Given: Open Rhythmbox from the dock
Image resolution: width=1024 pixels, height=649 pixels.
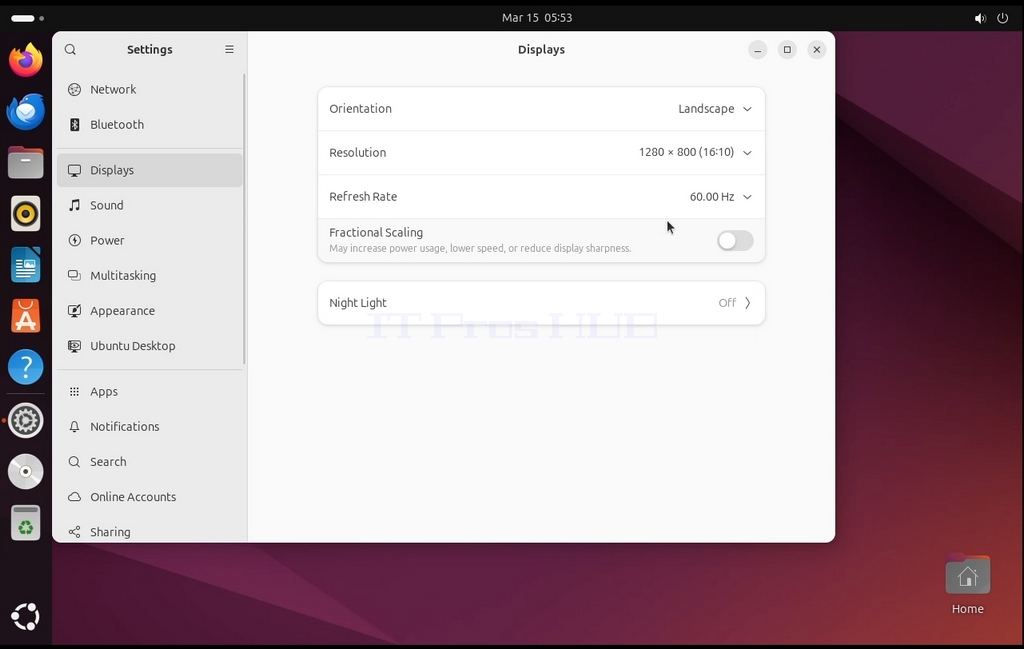Looking at the screenshot, I should [x=25, y=214].
